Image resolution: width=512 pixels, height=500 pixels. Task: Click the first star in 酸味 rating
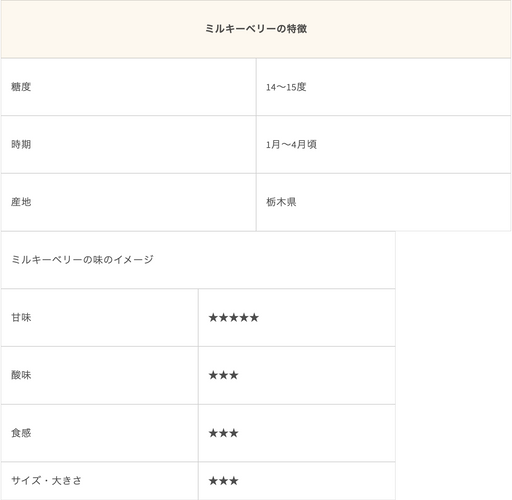click(x=213, y=375)
